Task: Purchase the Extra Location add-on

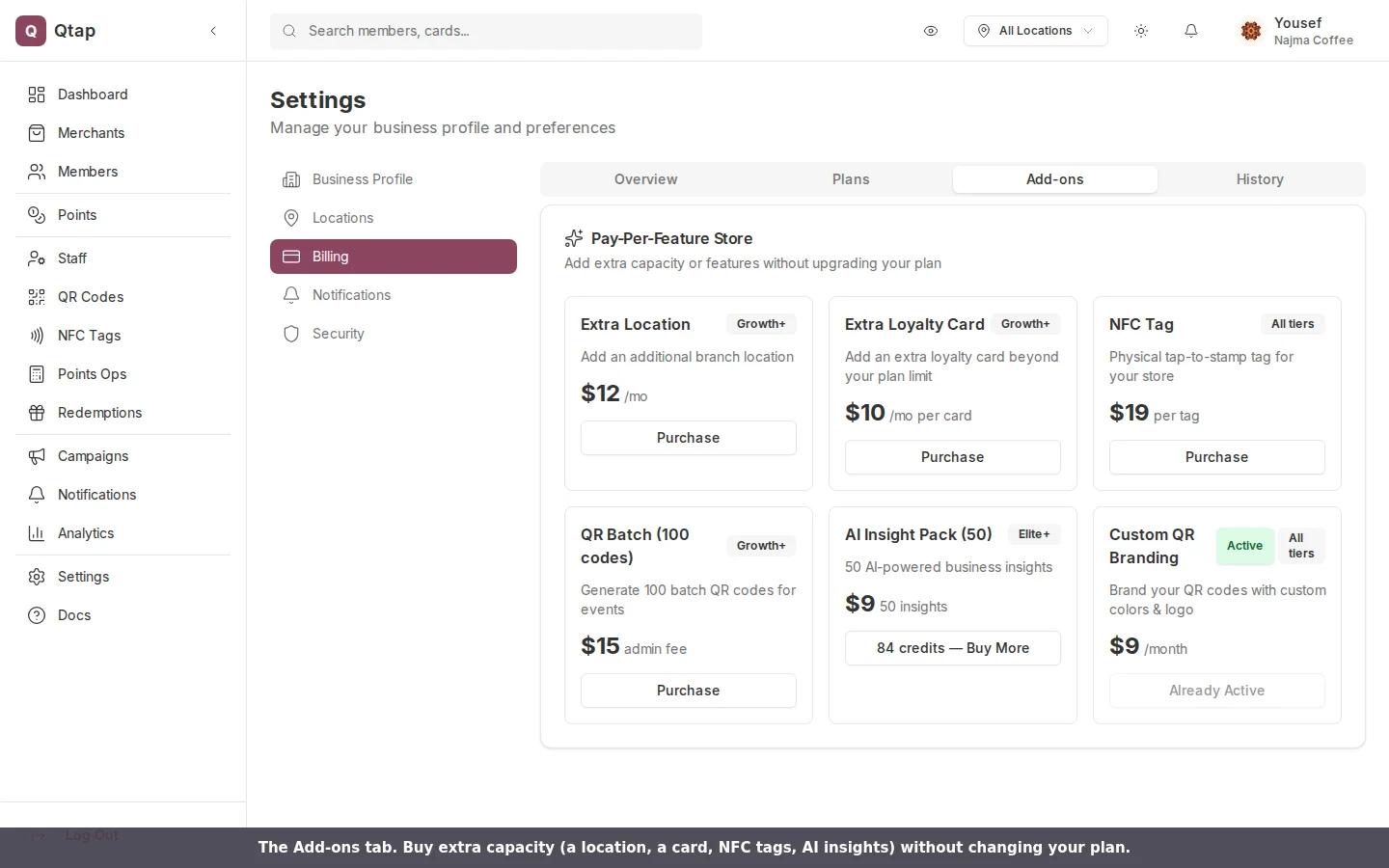Action: (x=689, y=438)
